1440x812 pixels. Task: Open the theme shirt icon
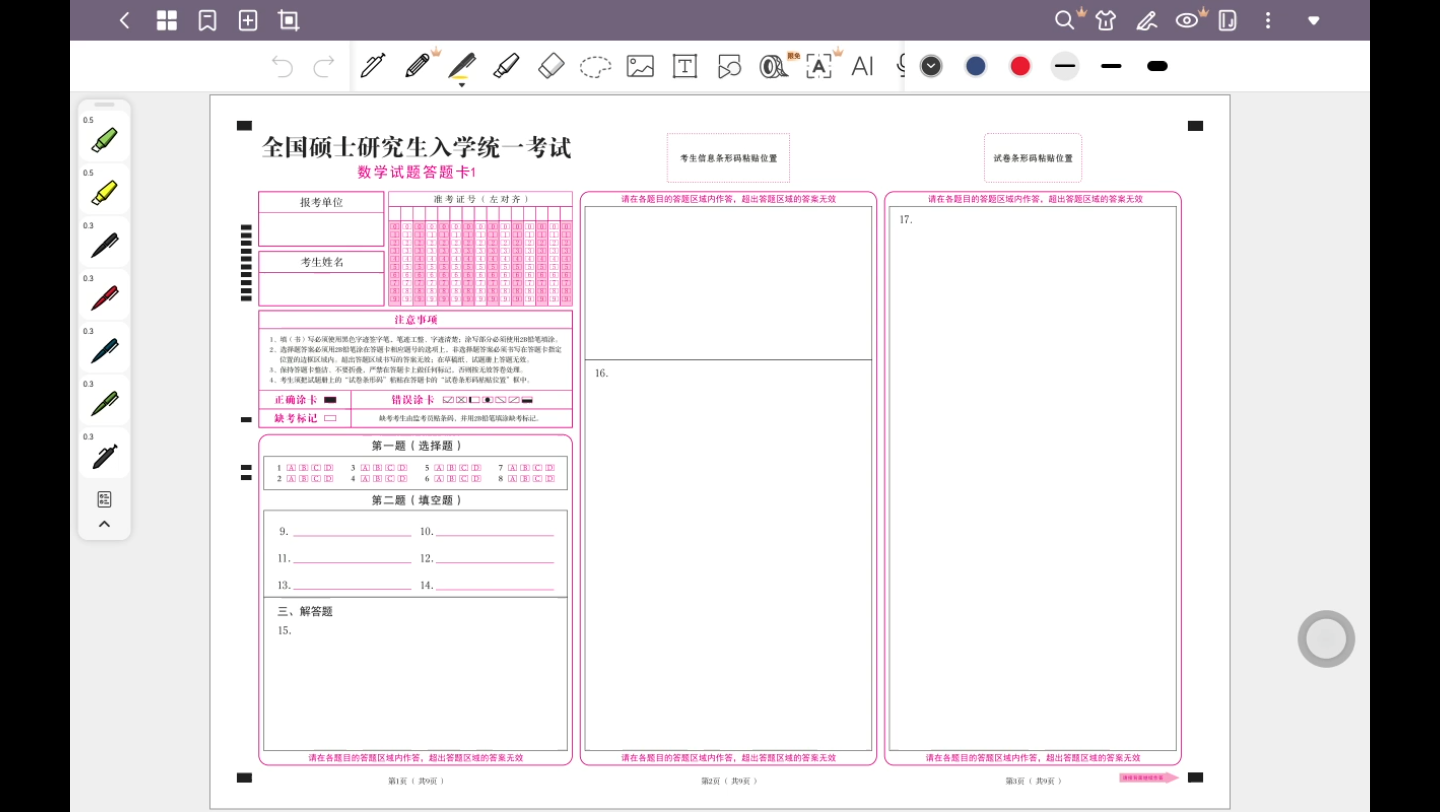pyautogui.click(x=1106, y=20)
